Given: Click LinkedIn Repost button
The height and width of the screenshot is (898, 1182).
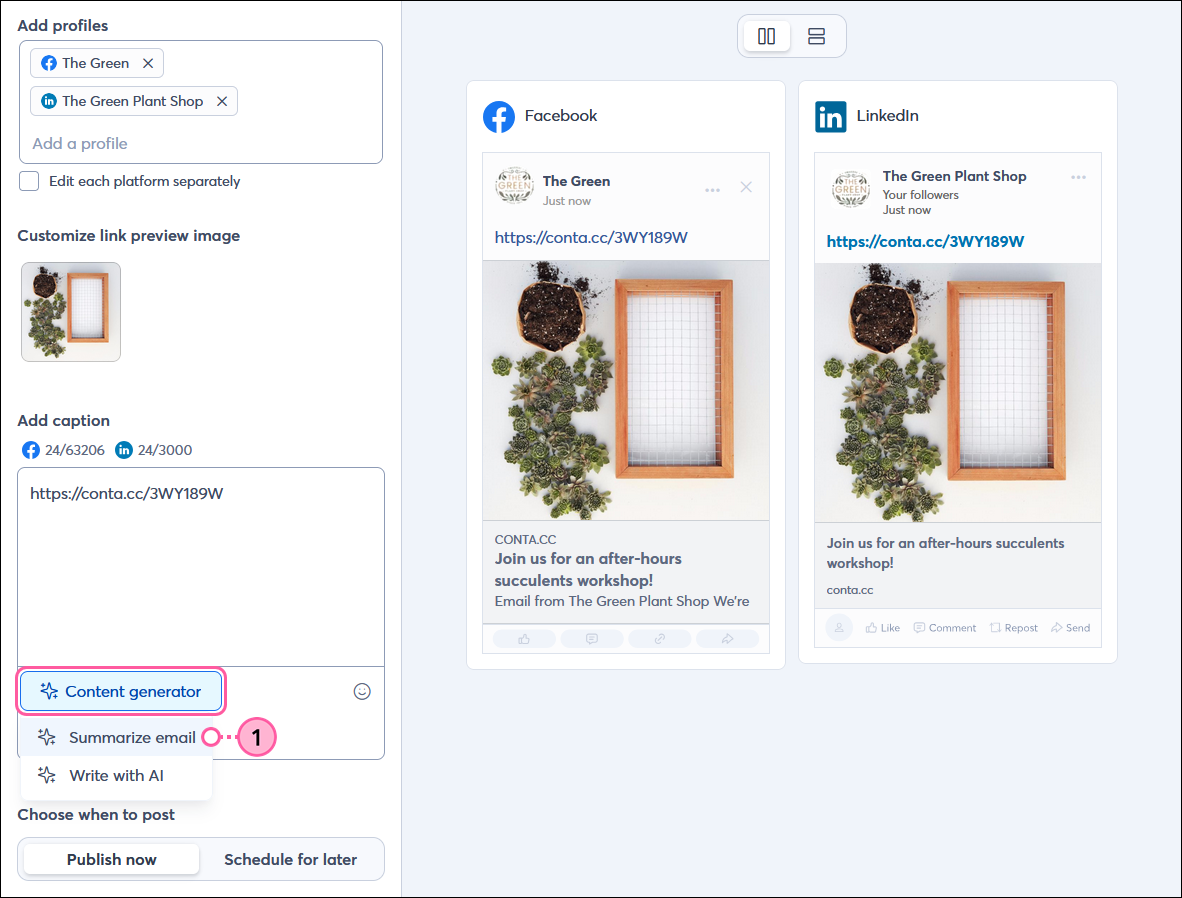Looking at the screenshot, I should click(x=1013, y=628).
